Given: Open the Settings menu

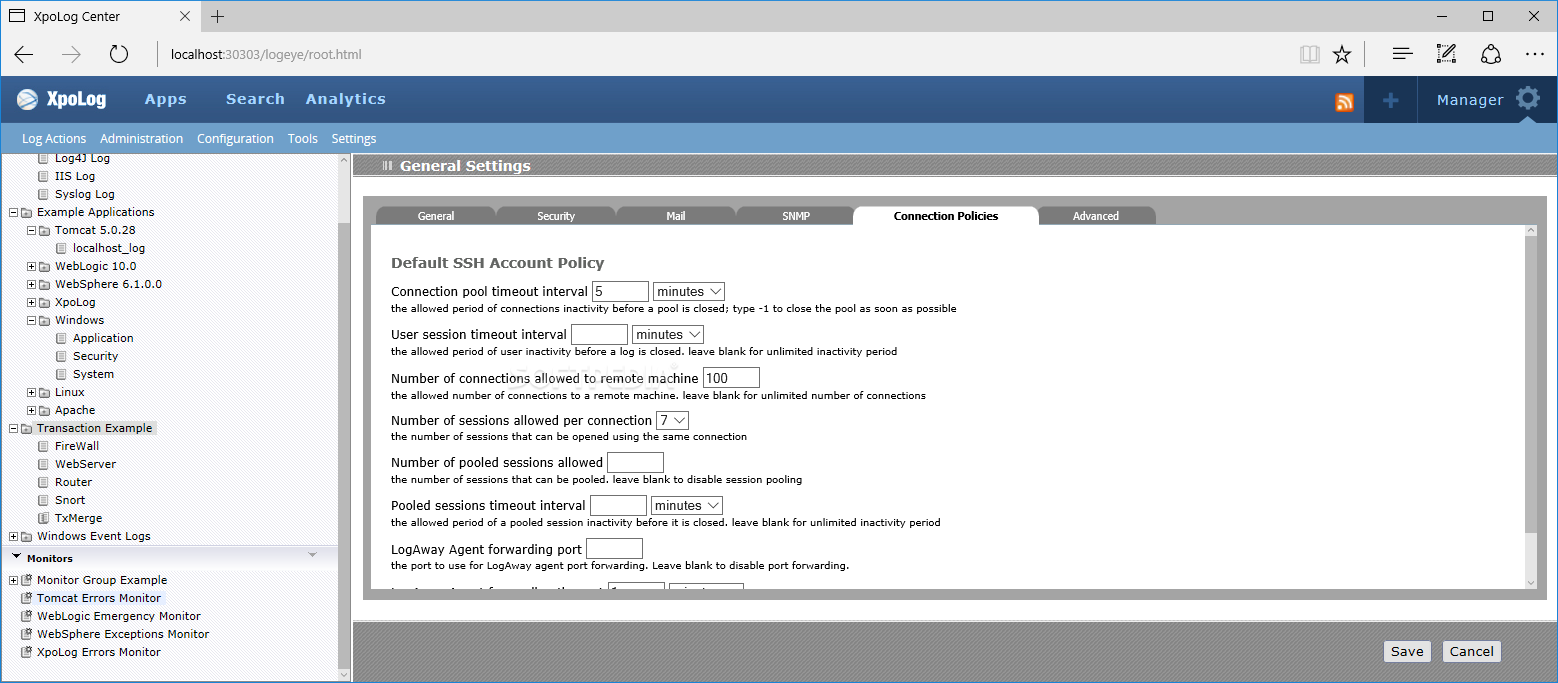Looking at the screenshot, I should coord(354,139).
